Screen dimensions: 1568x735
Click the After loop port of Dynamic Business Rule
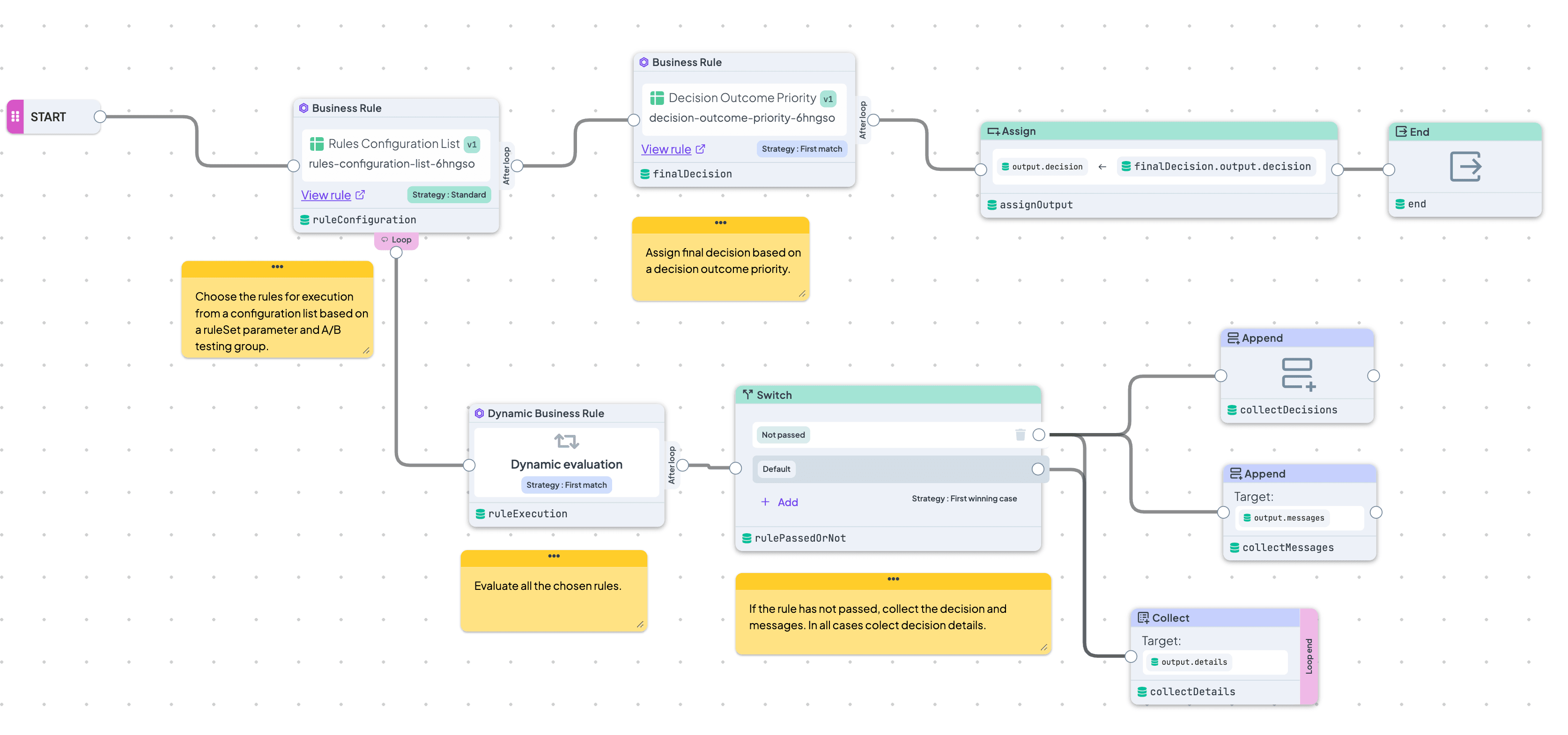(x=683, y=465)
